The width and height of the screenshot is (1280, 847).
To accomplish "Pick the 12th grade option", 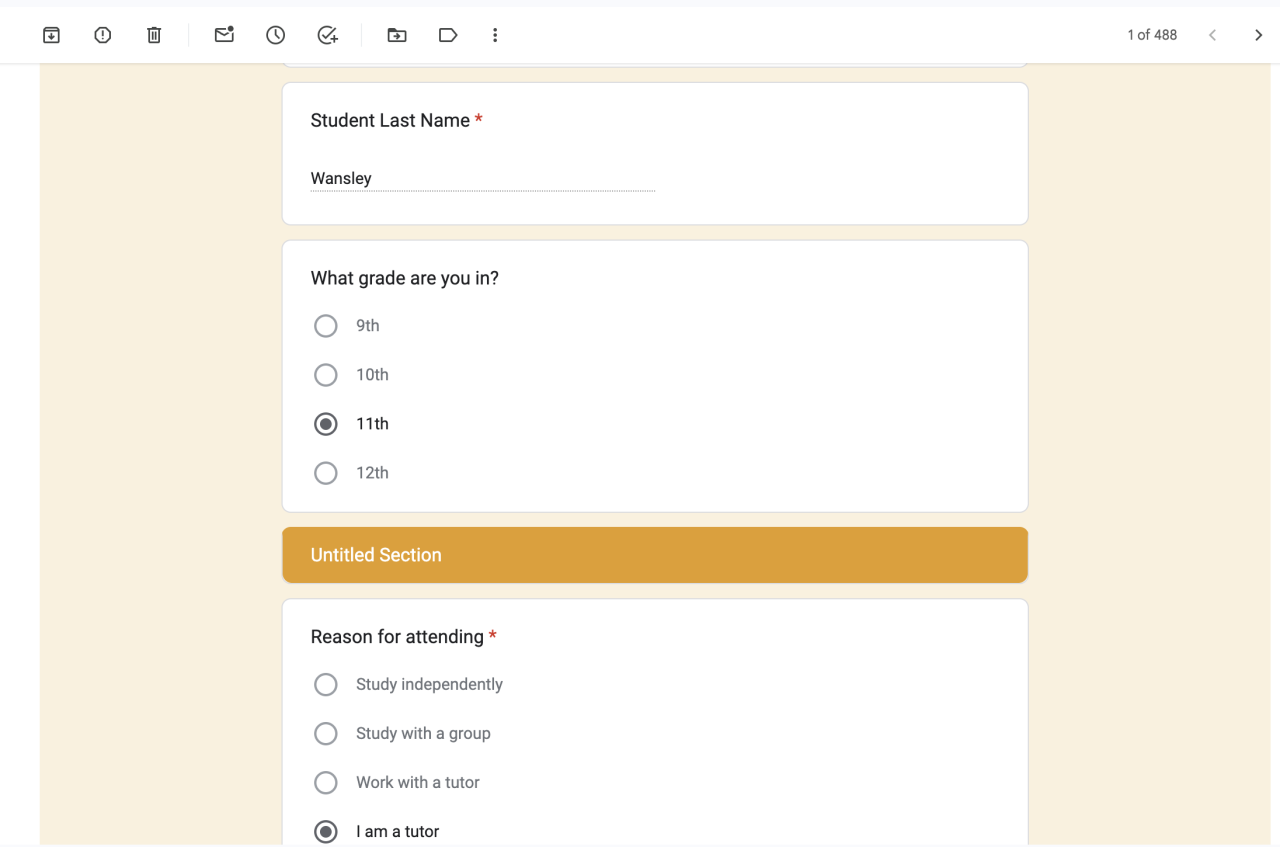I will (x=326, y=473).
